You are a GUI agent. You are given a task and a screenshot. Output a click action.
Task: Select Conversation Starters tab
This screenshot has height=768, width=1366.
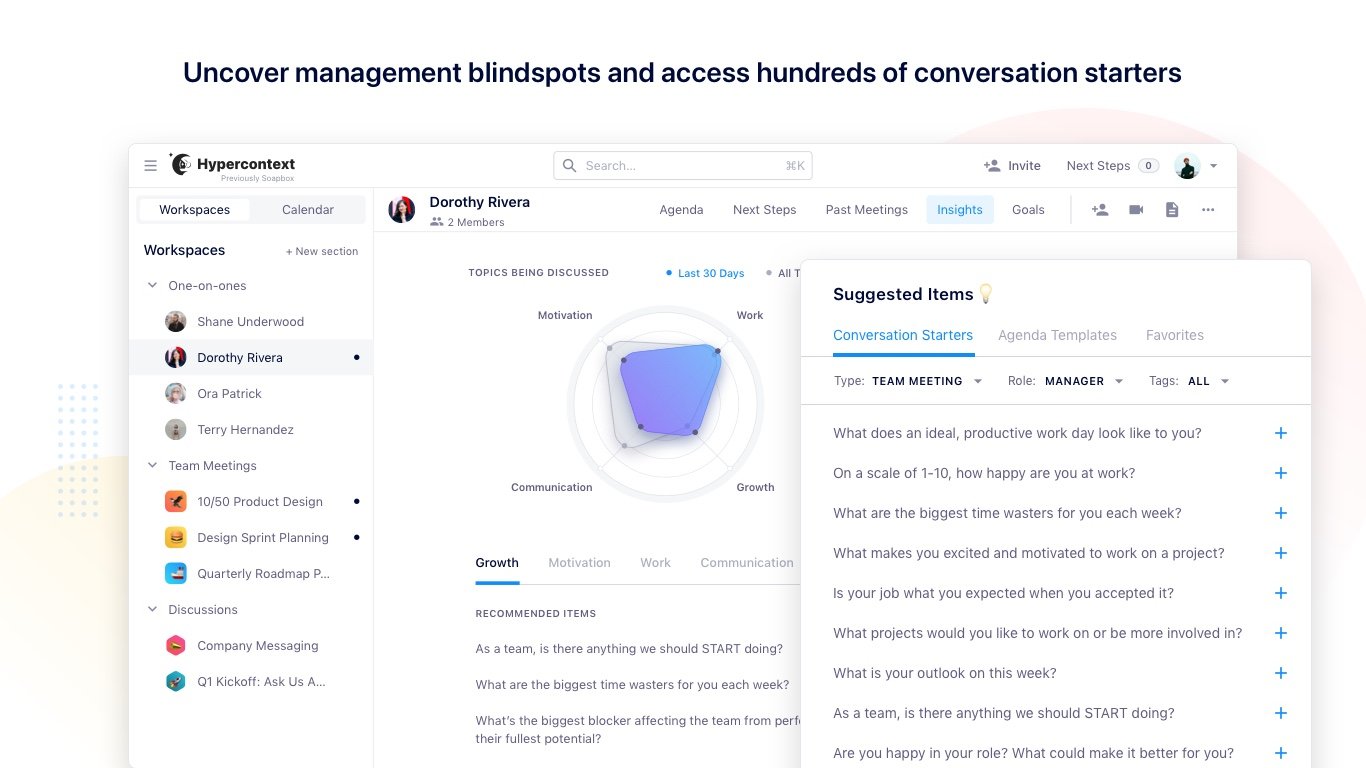903,335
